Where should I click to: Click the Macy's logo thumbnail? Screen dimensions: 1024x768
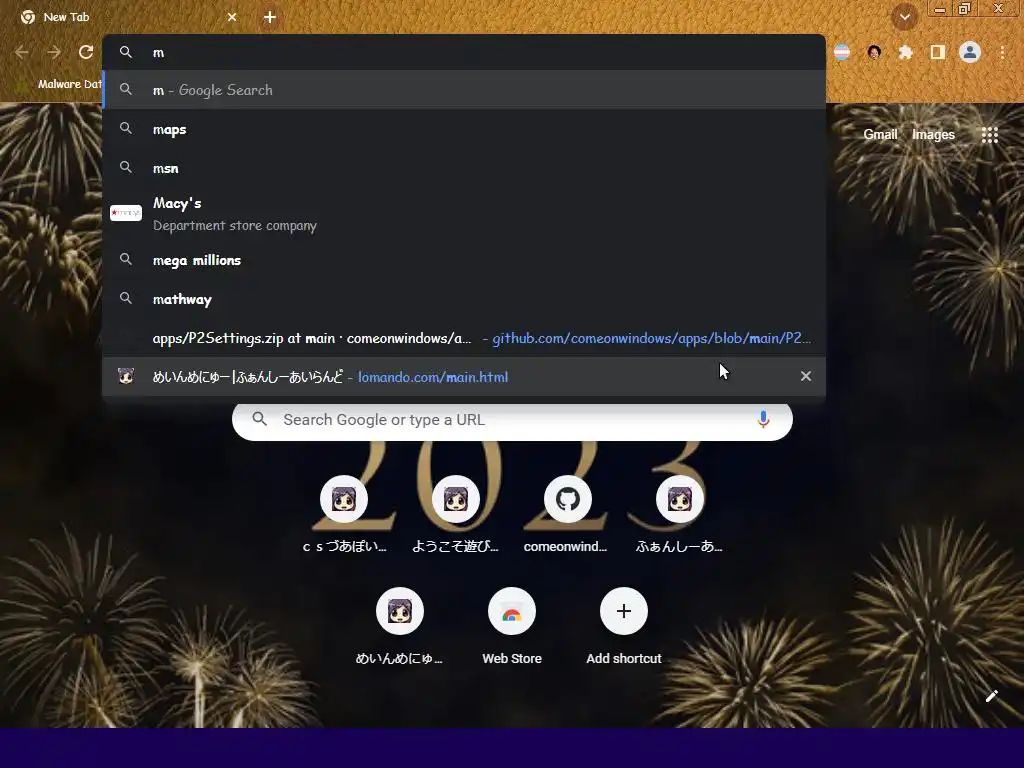pyautogui.click(x=126, y=213)
